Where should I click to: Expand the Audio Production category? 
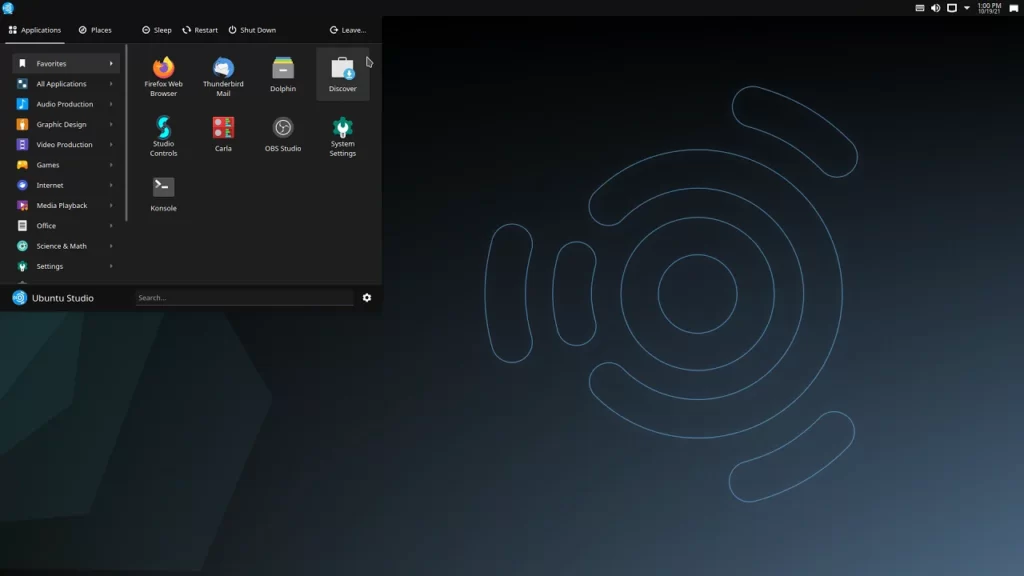click(x=65, y=104)
